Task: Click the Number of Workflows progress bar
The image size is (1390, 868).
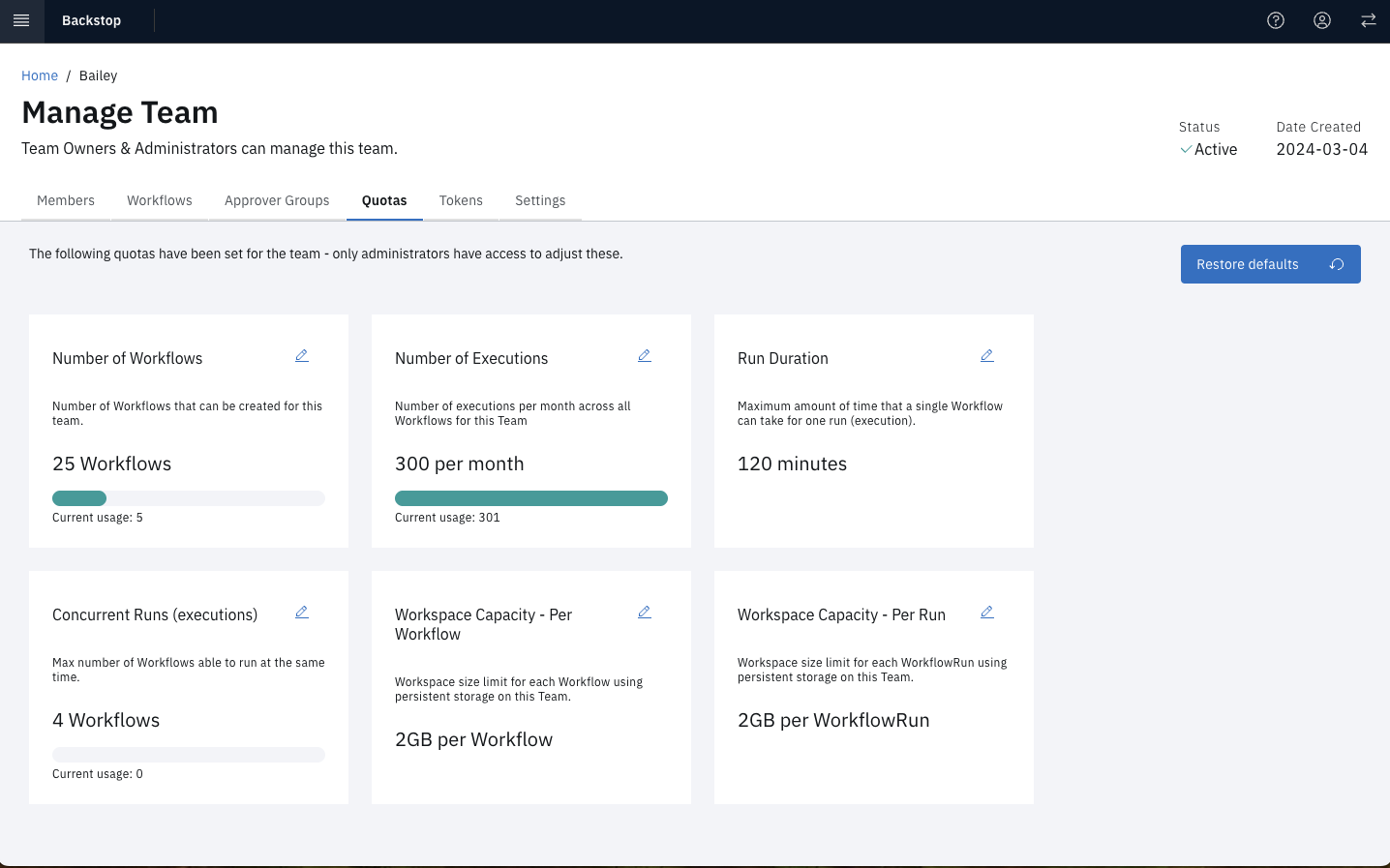Action: click(189, 498)
